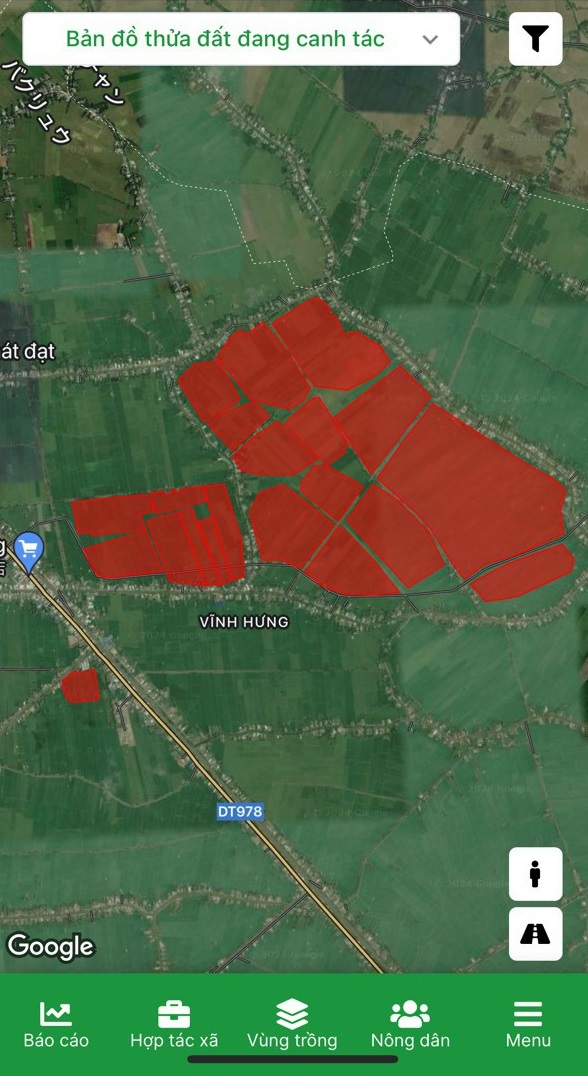Click the Google logo link

click(50, 947)
